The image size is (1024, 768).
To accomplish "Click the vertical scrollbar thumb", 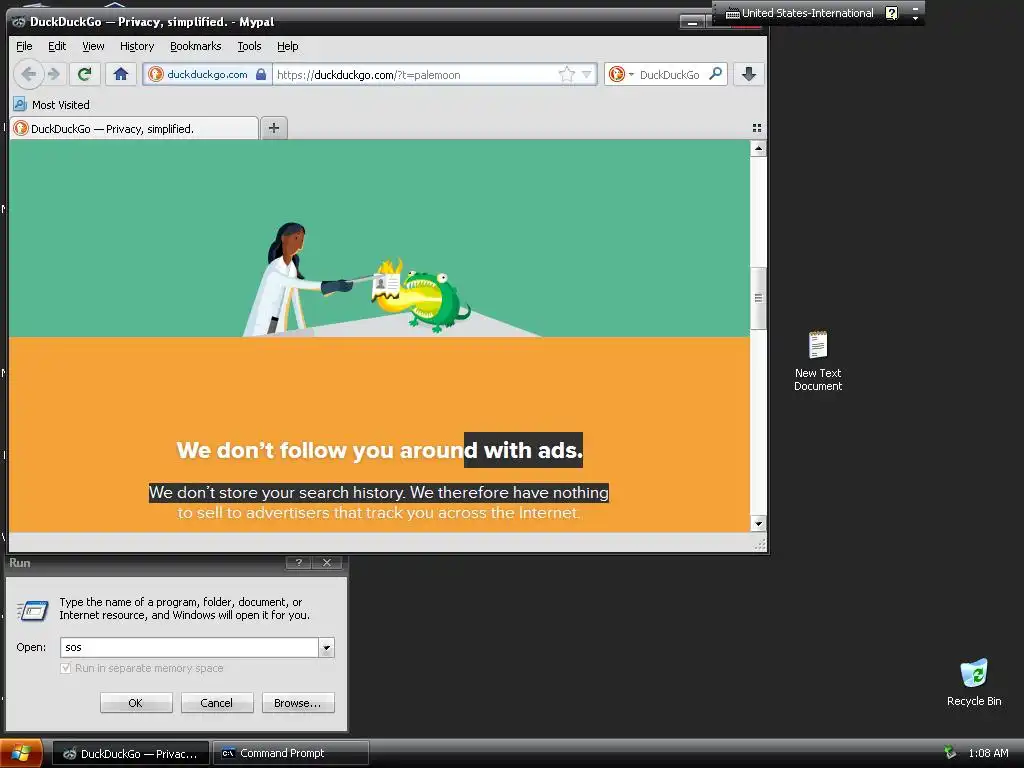I will (758, 298).
